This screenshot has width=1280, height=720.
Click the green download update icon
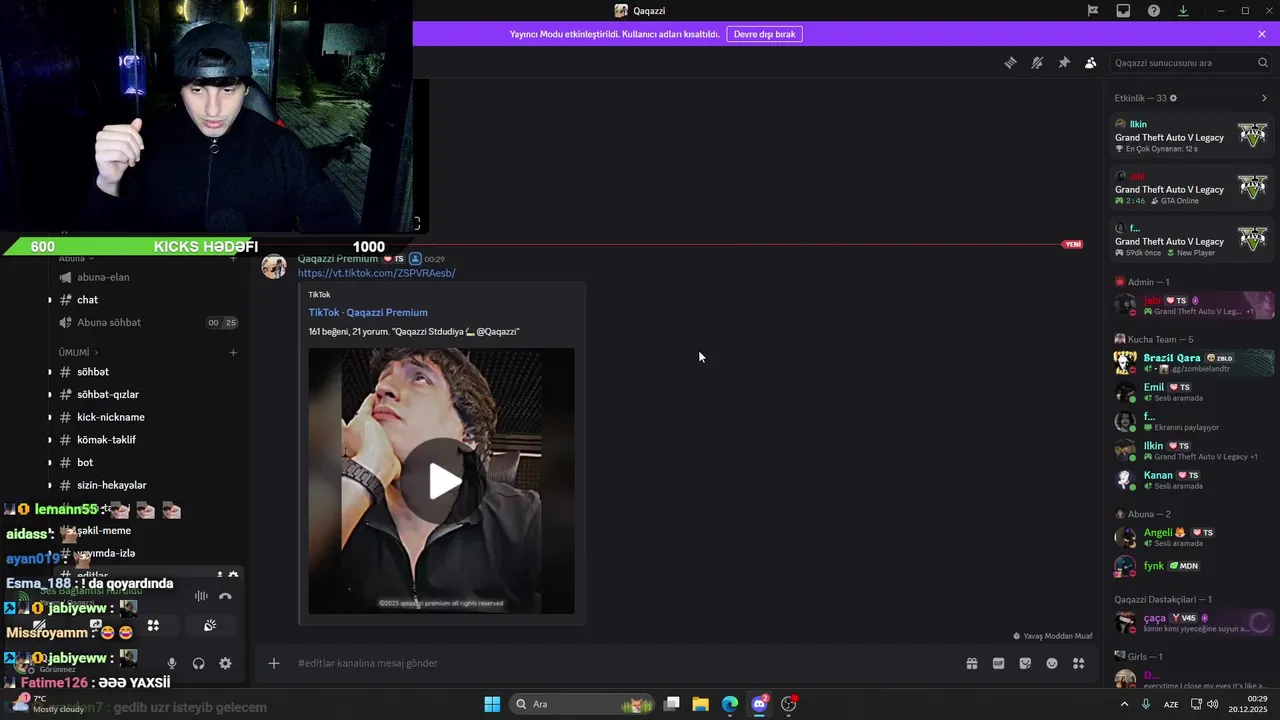click(1183, 11)
